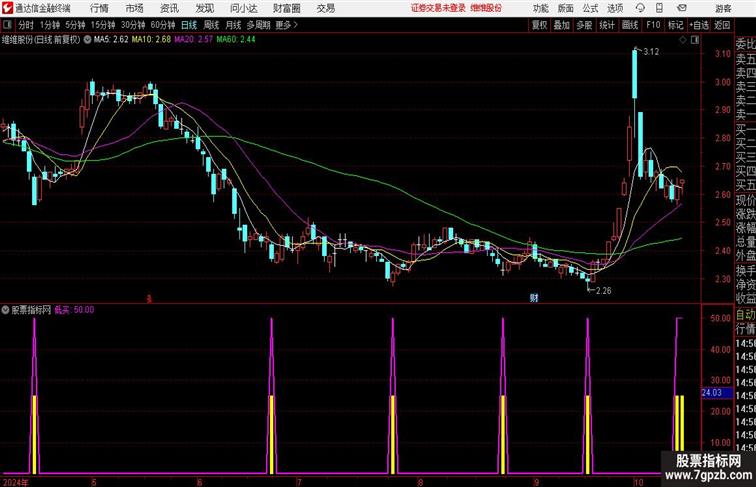Open the 发现 menu
756x487 pixels.
[205, 8]
